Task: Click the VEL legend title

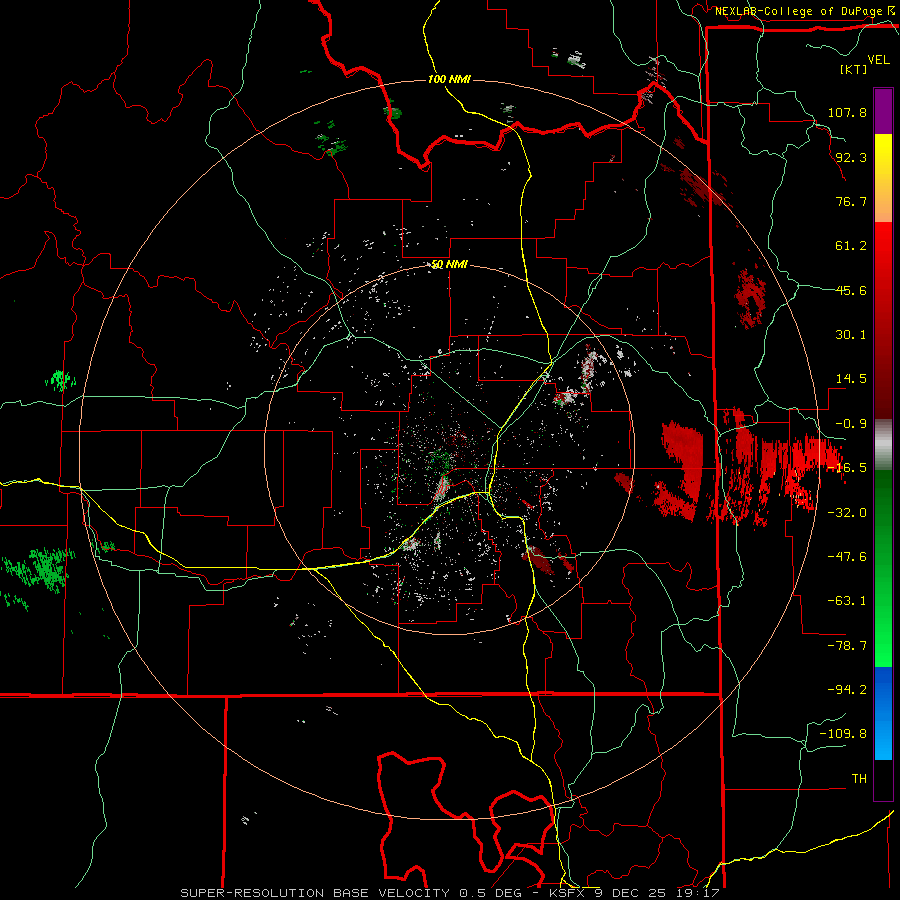Action: point(878,60)
